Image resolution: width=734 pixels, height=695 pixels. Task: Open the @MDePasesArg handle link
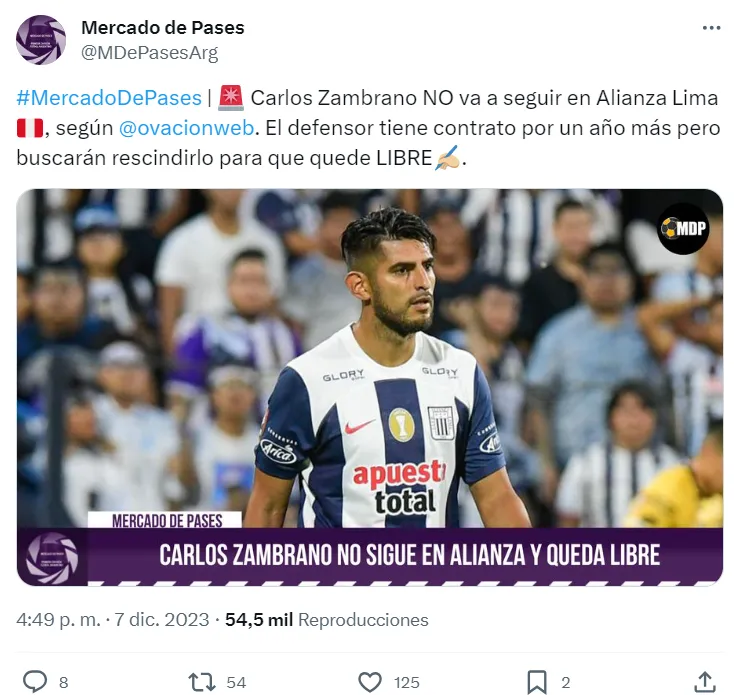point(150,53)
